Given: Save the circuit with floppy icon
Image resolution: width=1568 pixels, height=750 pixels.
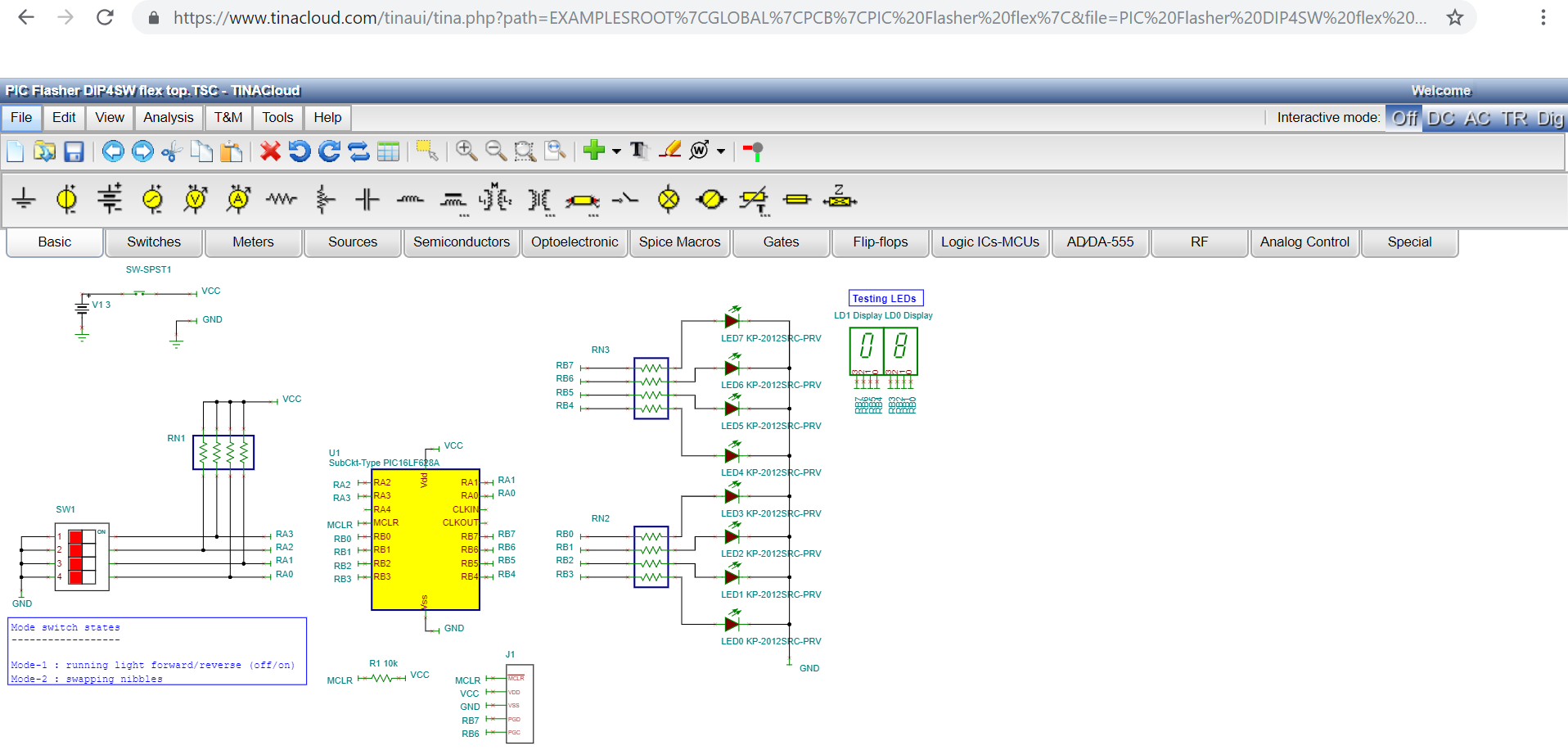Looking at the screenshot, I should 74,151.
